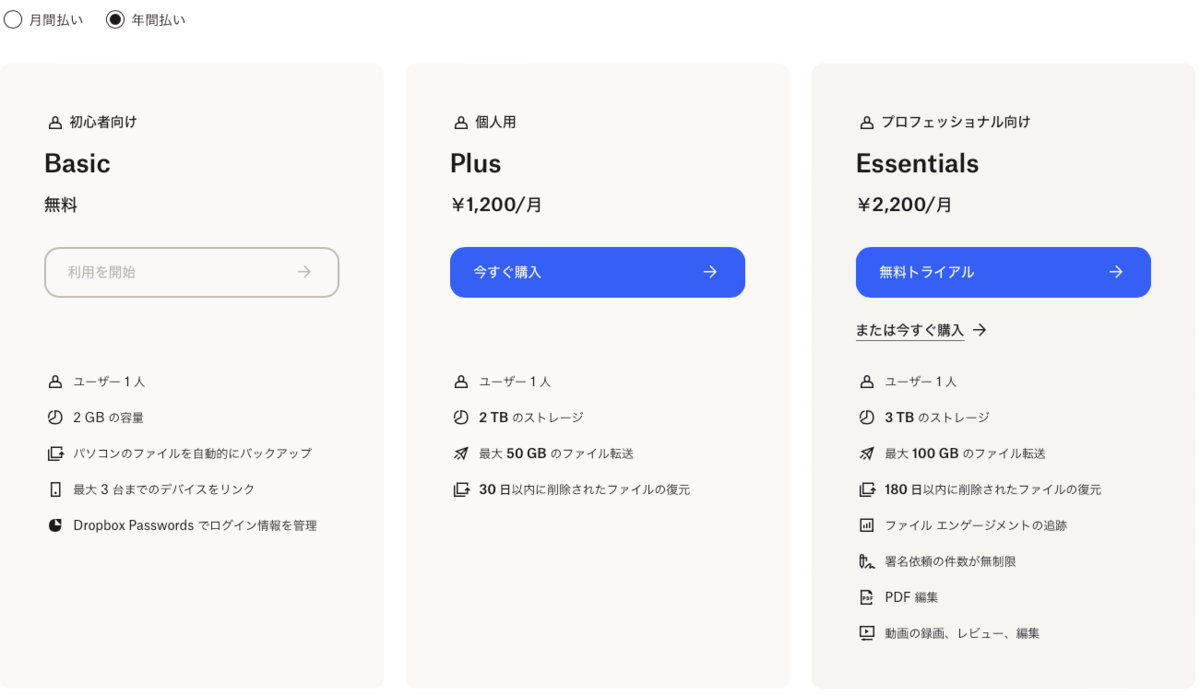1200x695 pixels.
Task: Click the 無料 price text
Action: coord(61,205)
